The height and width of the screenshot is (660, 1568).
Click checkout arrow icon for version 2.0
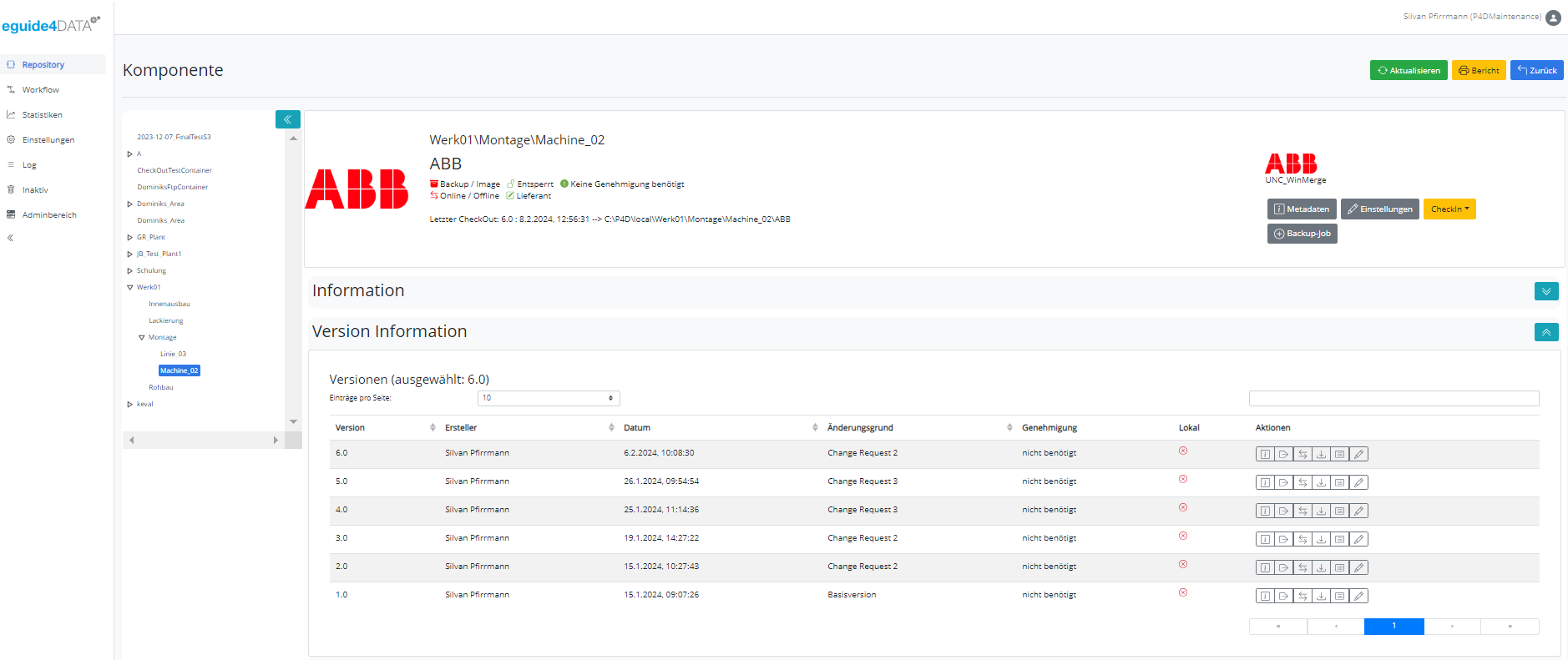[x=1283, y=568]
